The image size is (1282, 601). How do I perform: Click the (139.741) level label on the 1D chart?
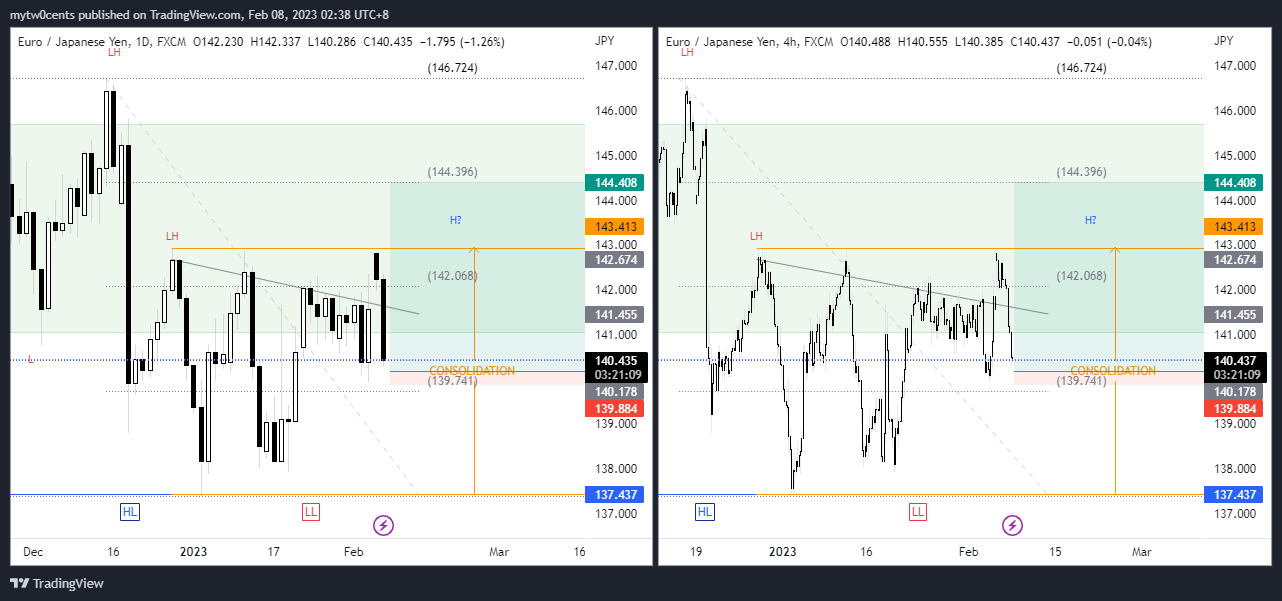click(452, 381)
